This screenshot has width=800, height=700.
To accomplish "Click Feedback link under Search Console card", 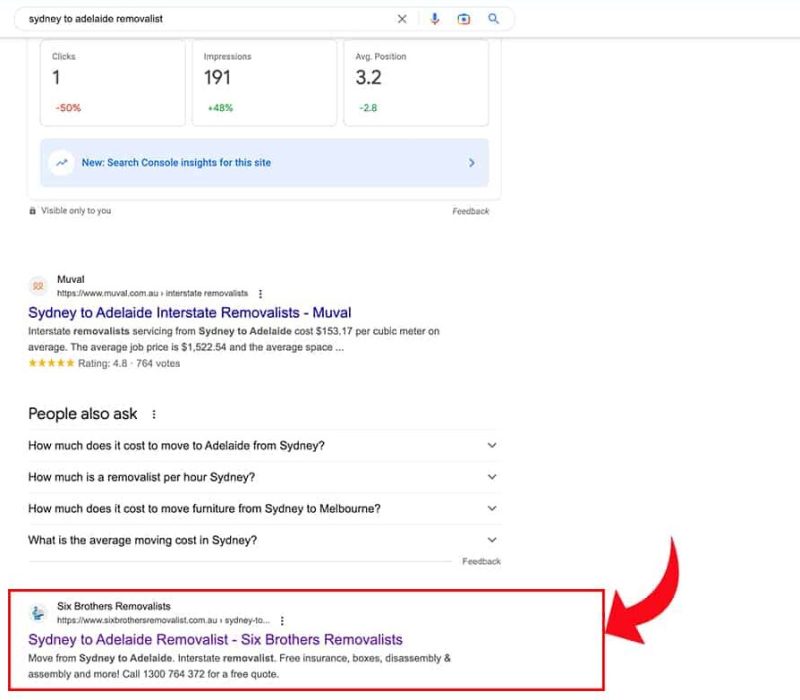I will [470, 211].
